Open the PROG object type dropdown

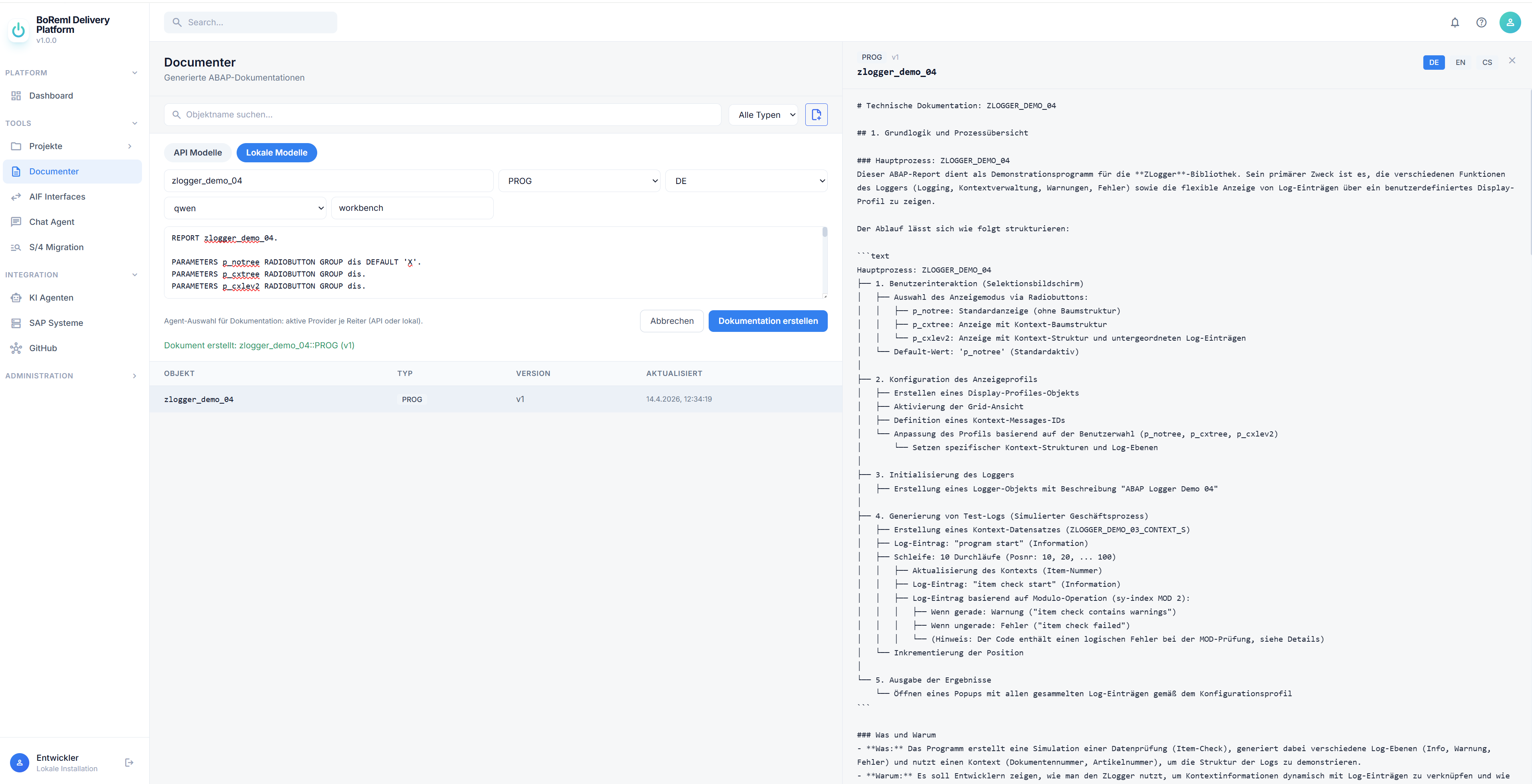coord(579,181)
